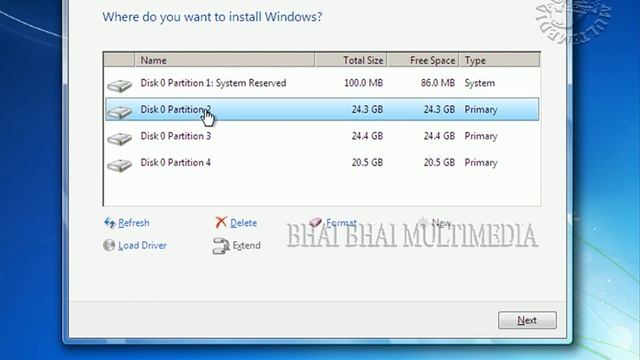
Task: Delete the selected partition via Delete link
Action: click(x=243, y=223)
